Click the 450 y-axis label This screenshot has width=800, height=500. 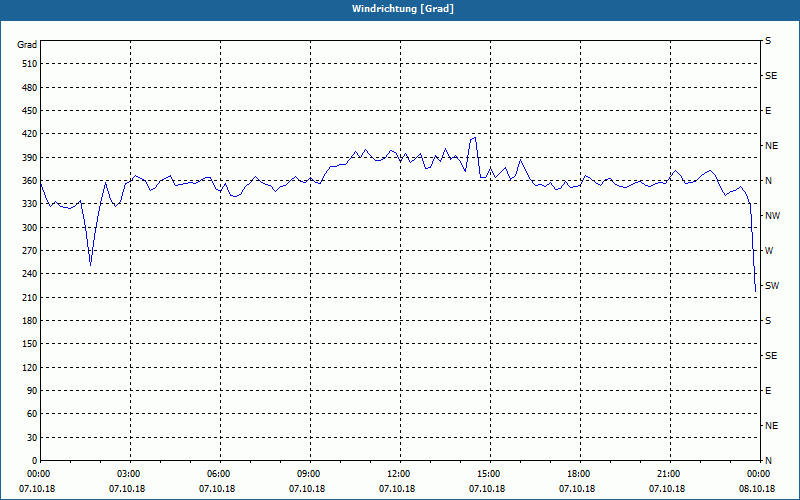(30, 111)
